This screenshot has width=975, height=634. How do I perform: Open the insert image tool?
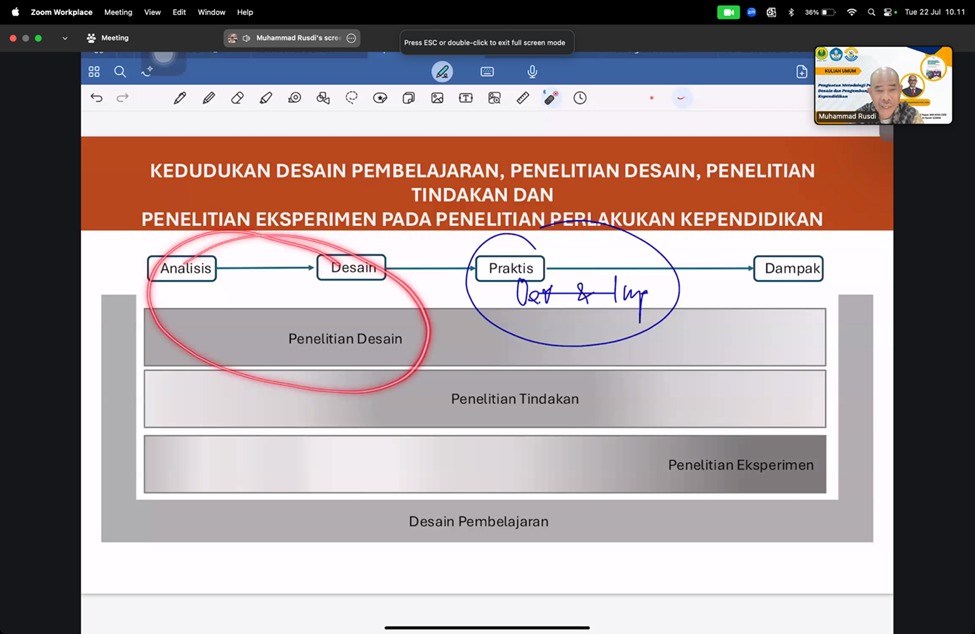(437, 98)
